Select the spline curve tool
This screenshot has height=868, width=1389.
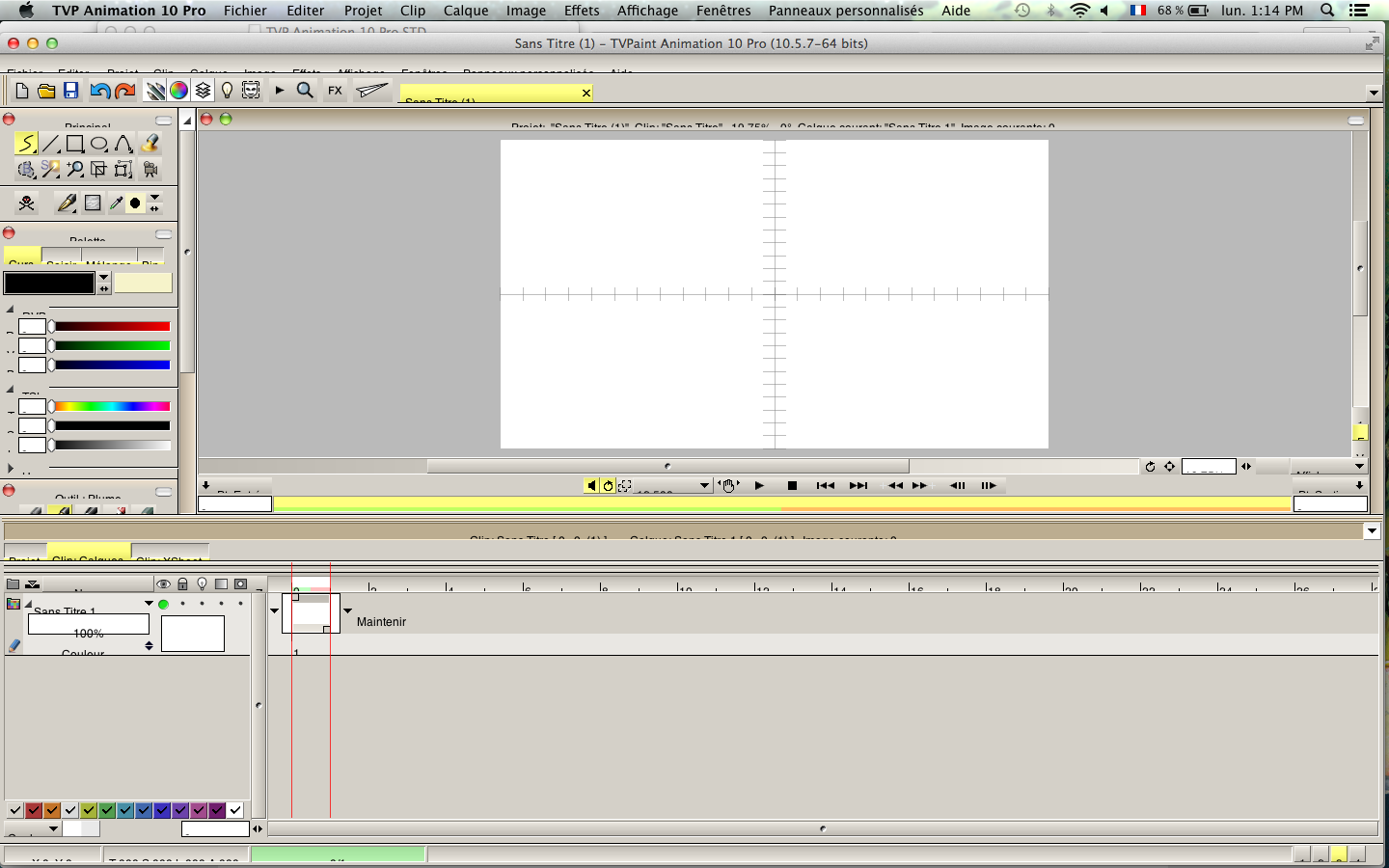(x=123, y=144)
